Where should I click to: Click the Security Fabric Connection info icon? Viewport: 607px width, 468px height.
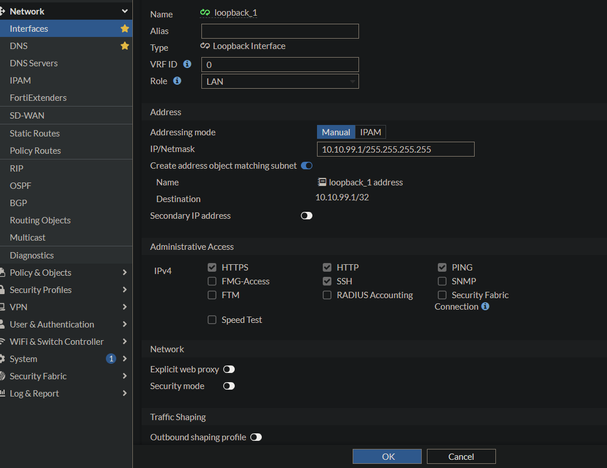pyautogui.click(x=485, y=307)
